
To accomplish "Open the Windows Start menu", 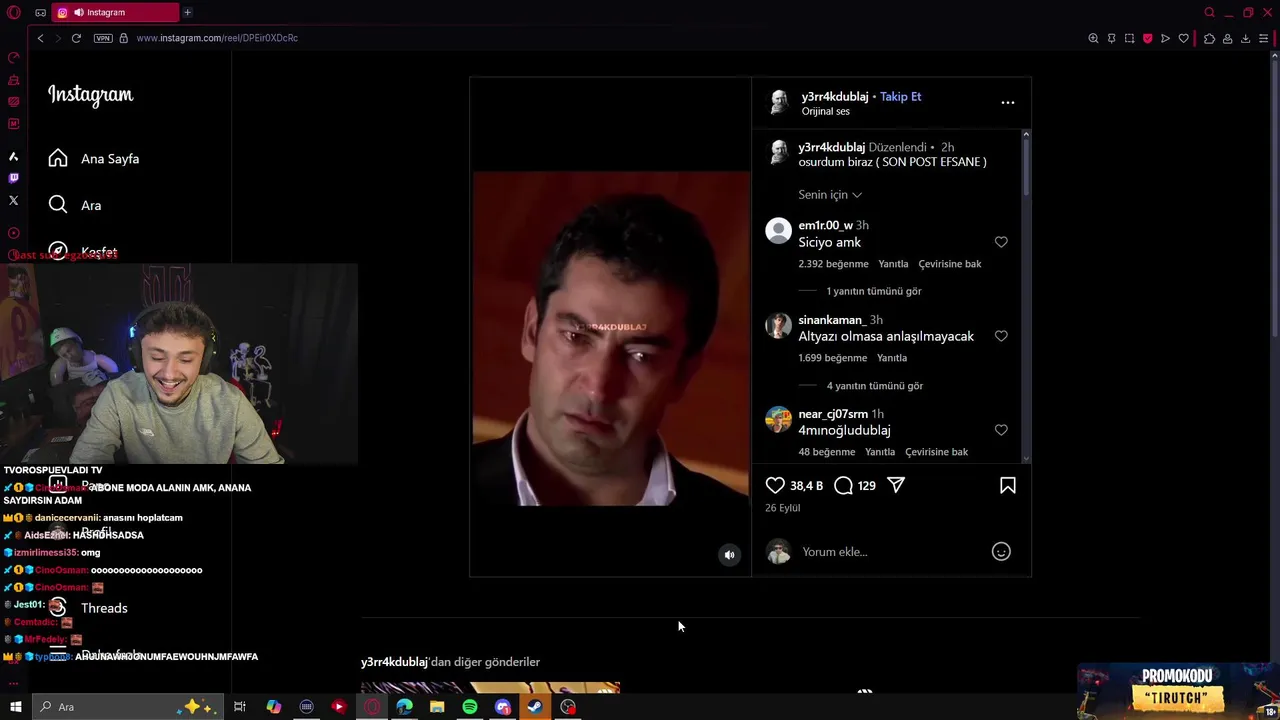I will pos(15,707).
